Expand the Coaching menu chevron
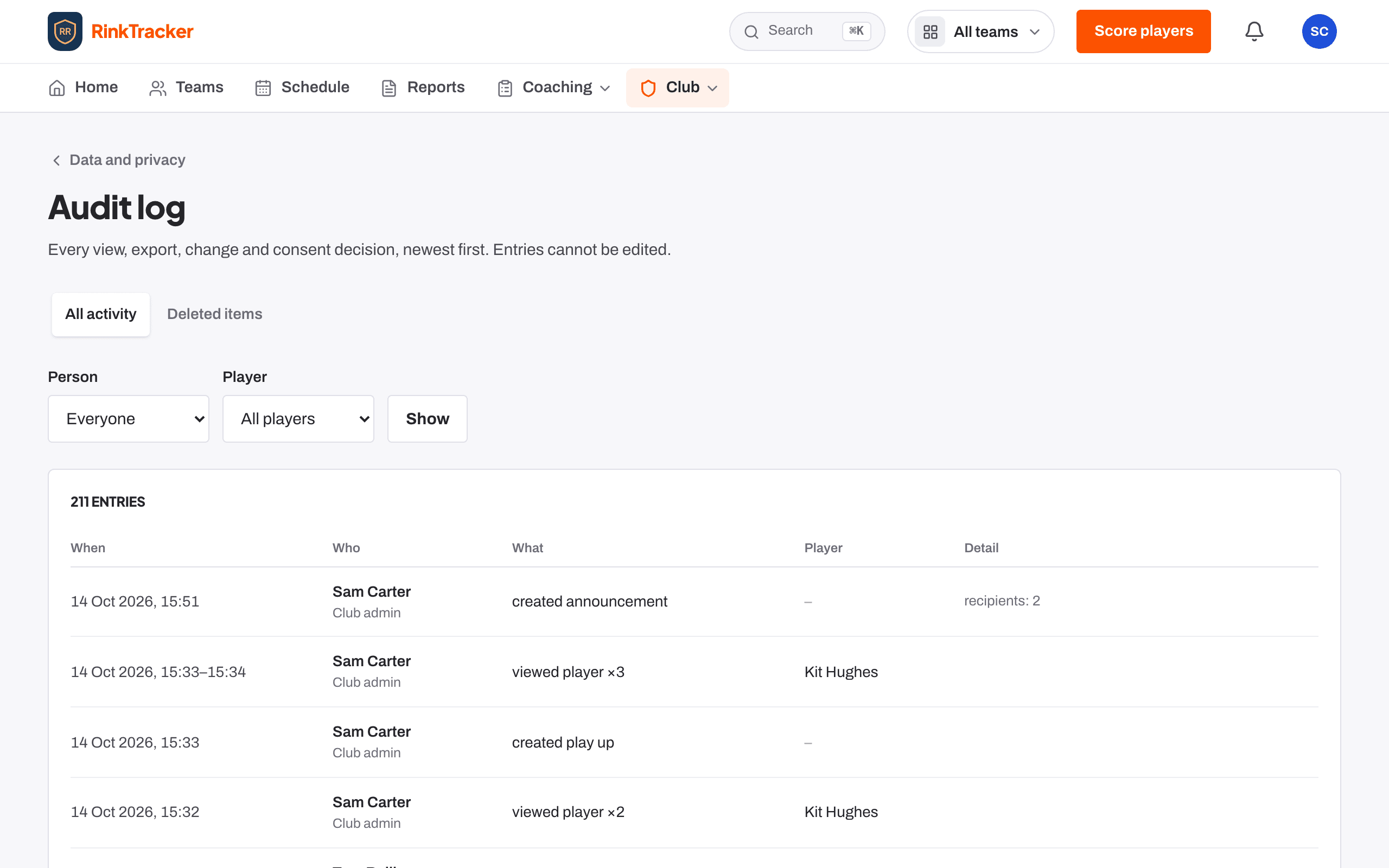 coord(604,88)
